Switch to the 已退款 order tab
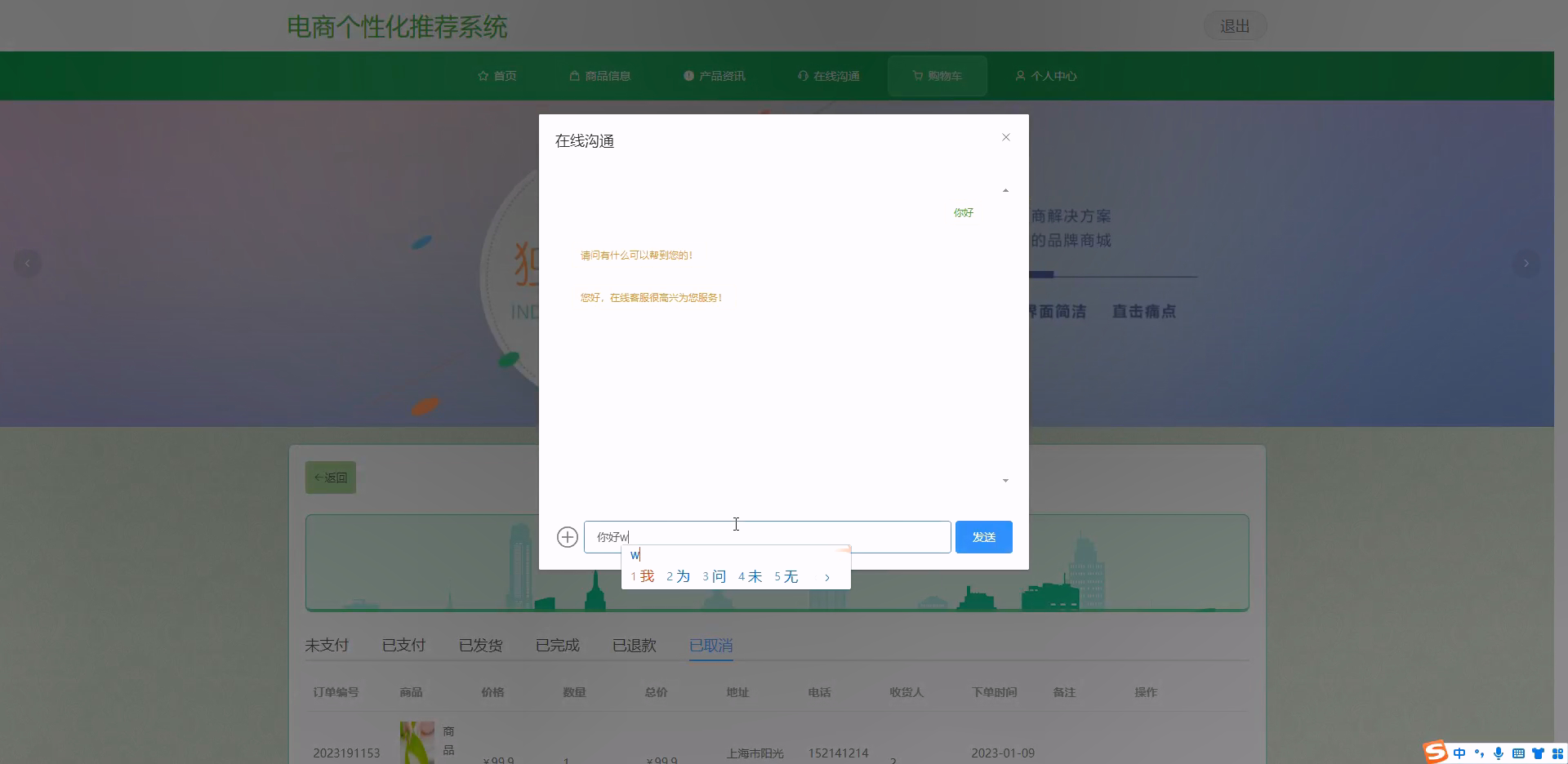 pyautogui.click(x=634, y=645)
